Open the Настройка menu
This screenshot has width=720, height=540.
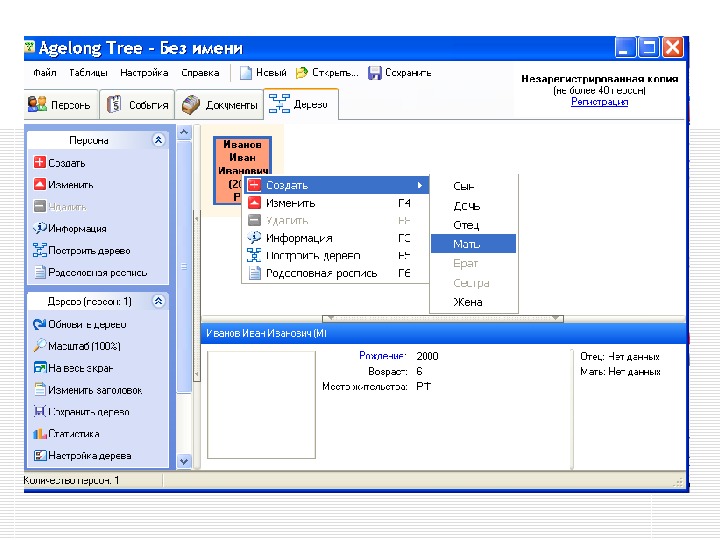tap(144, 73)
